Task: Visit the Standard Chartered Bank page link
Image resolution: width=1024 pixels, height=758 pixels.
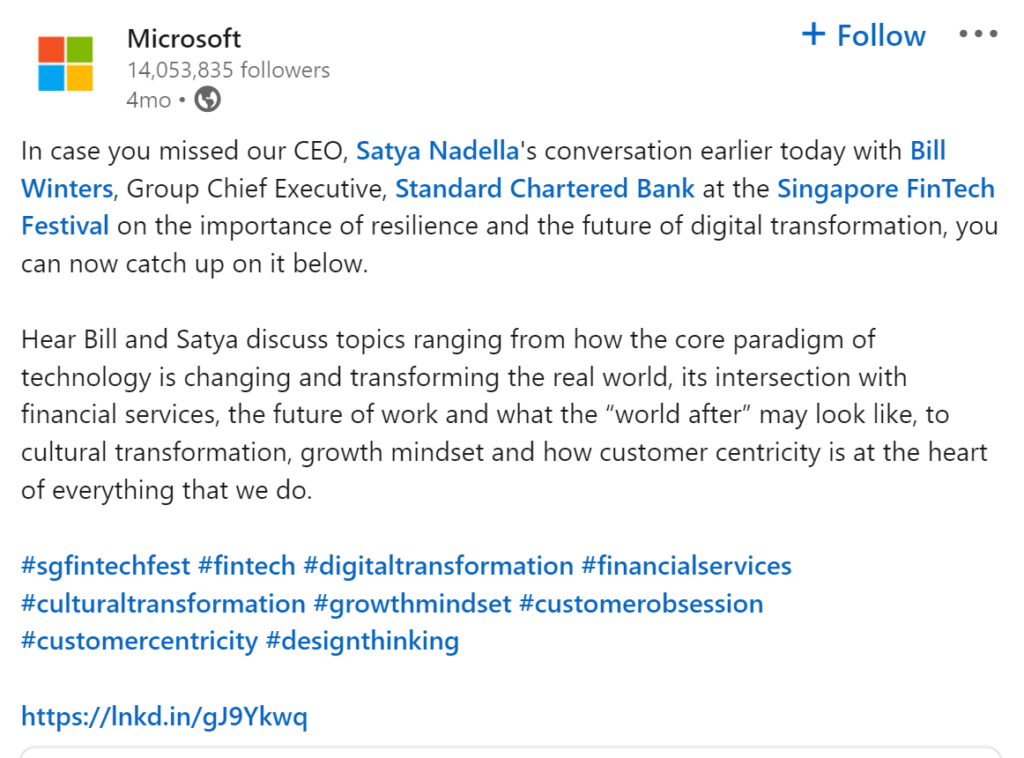Action: 545,188
